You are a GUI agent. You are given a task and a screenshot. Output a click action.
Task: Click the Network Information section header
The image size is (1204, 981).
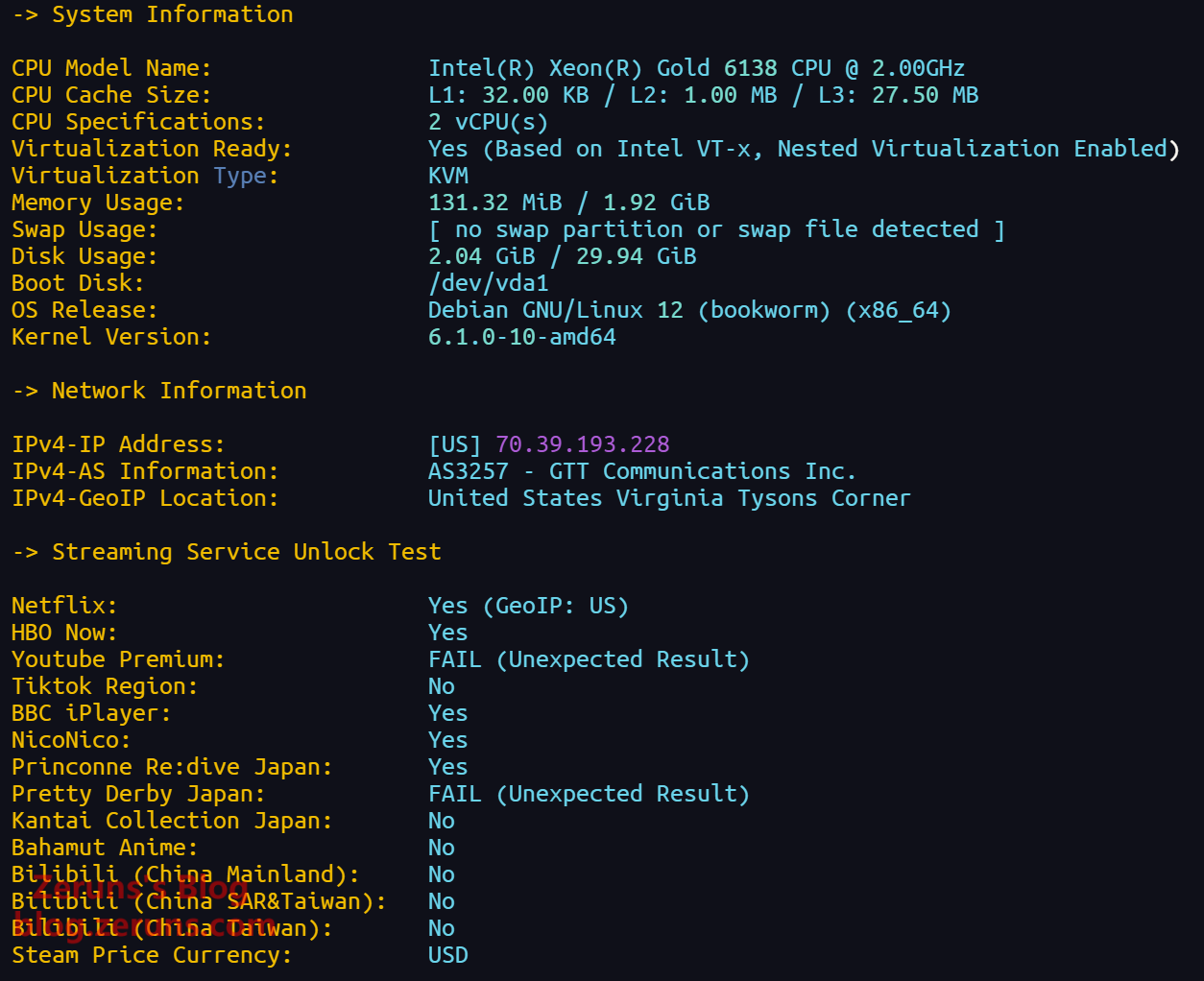coord(179,391)
